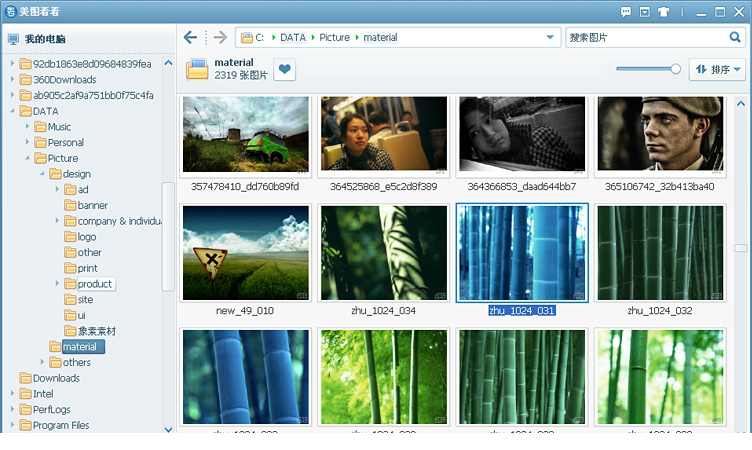Click Picture in the breadcrumb path

click(334, 37)
